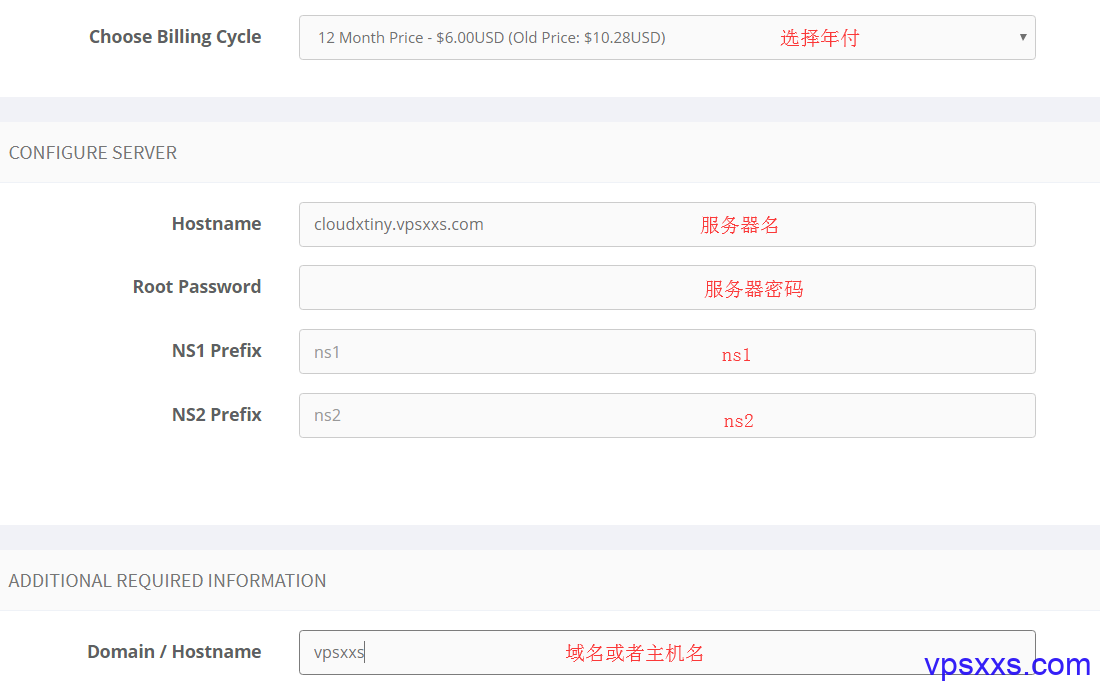Click the billing cycle dropdown arrow
Image resolution: width=1100 pixels, height=687 pixels.
click(x=1023, y=37)
